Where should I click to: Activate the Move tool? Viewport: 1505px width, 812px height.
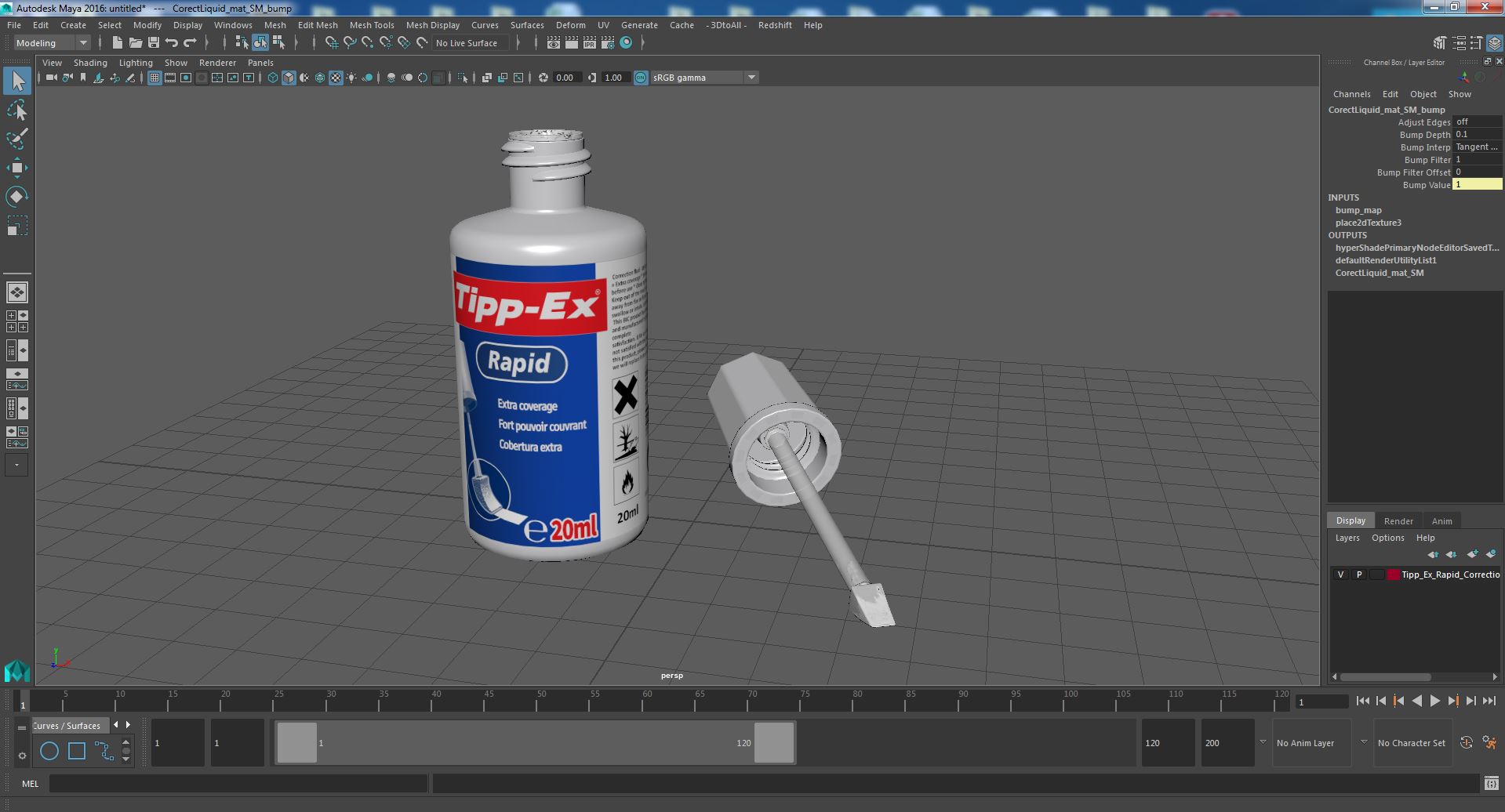[x=16, y=168]
